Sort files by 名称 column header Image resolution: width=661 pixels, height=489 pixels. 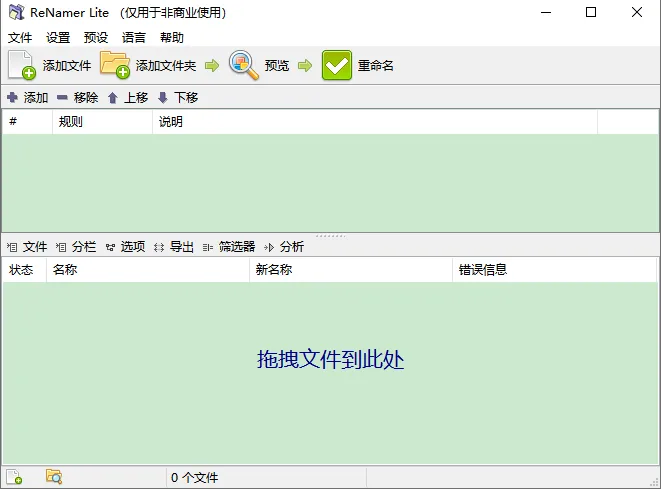(148, 270)
